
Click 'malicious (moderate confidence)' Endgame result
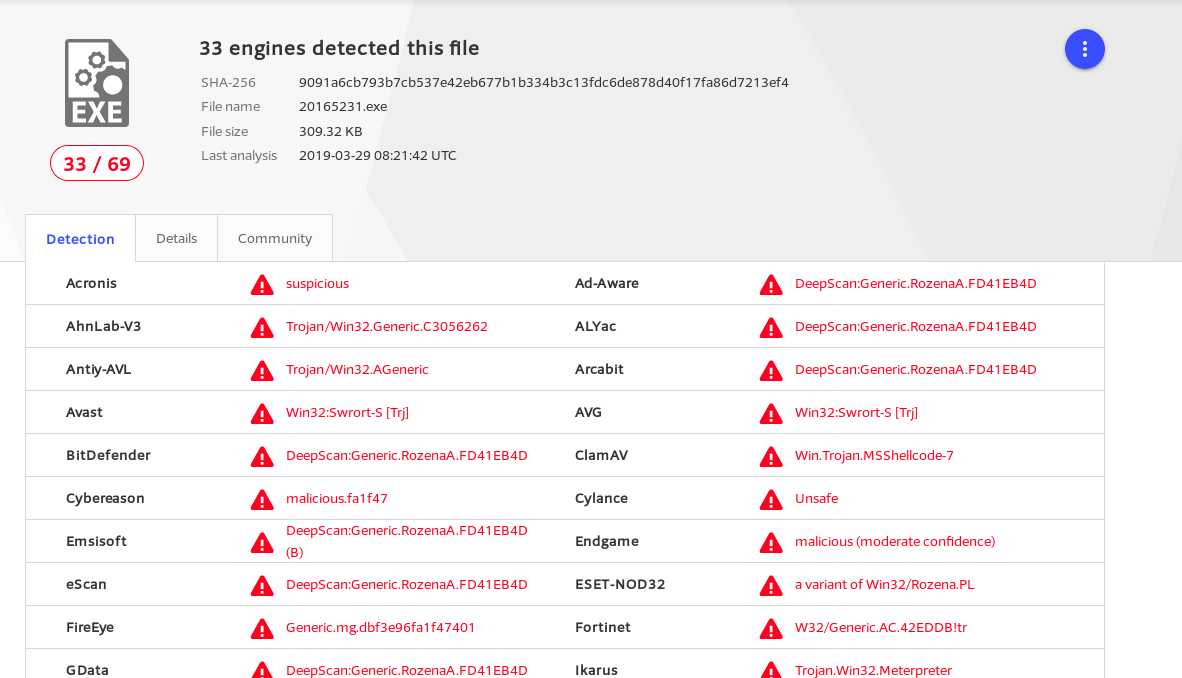tap(895, 541)
